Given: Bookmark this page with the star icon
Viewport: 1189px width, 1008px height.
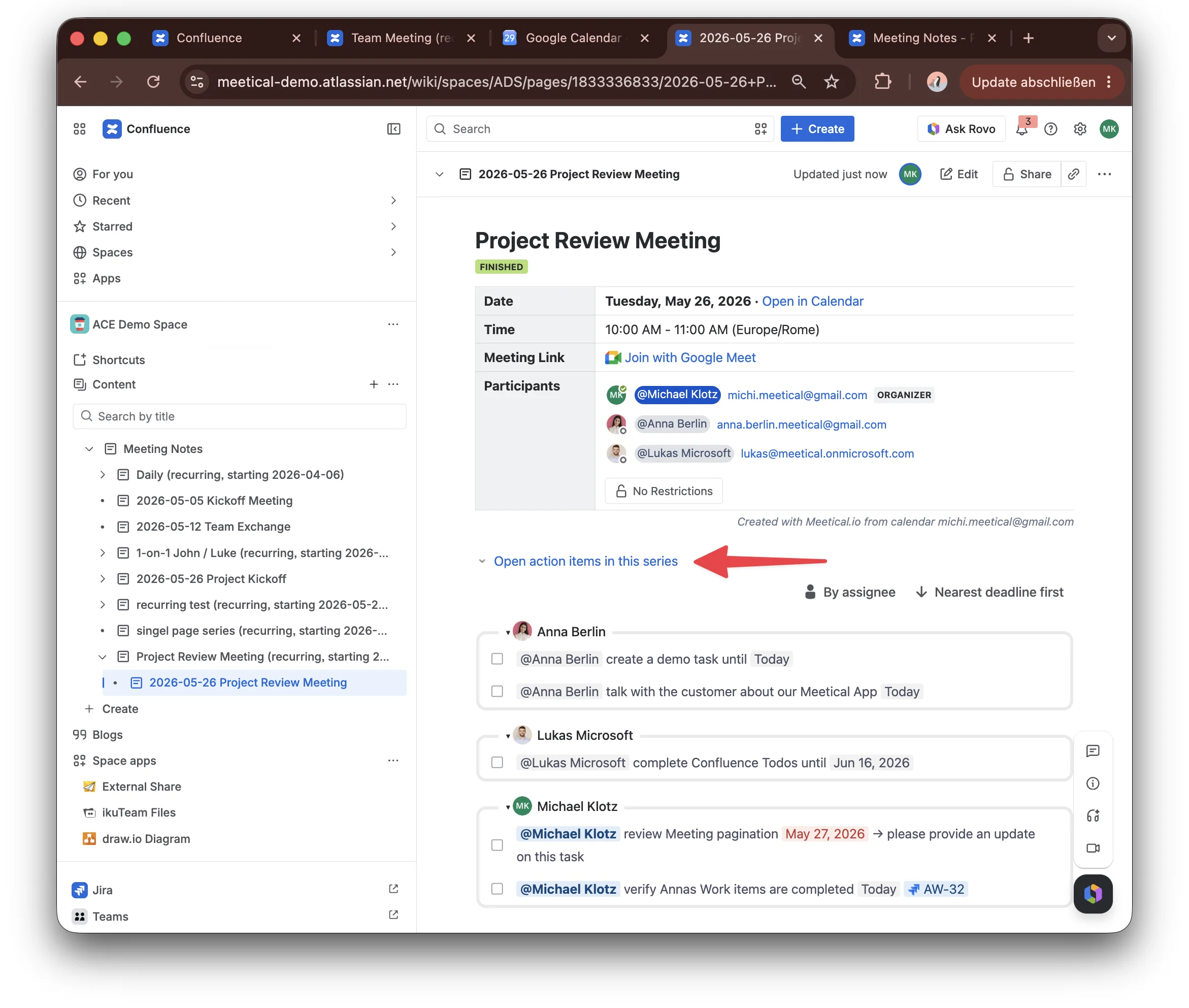Looking at the screenshot, I should [831, 82].
